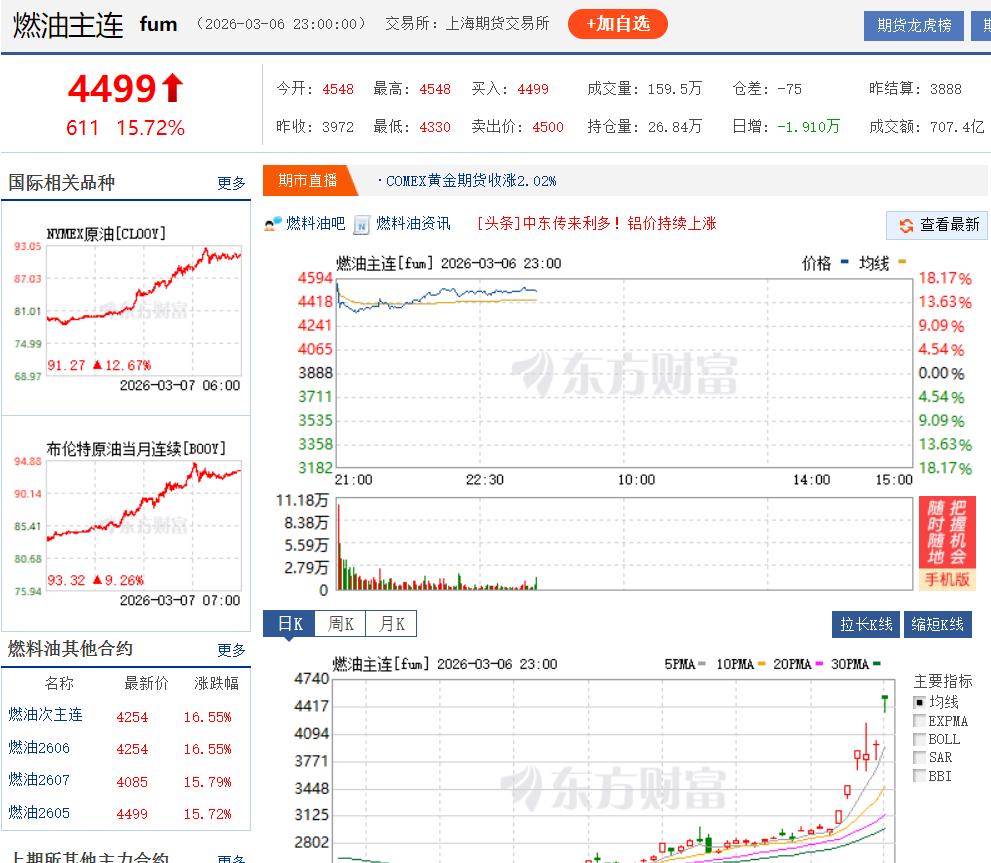Screen dimensions: 991x863
Task: Open the 燃油2606 contract link
Action: [x=39, y=748]
